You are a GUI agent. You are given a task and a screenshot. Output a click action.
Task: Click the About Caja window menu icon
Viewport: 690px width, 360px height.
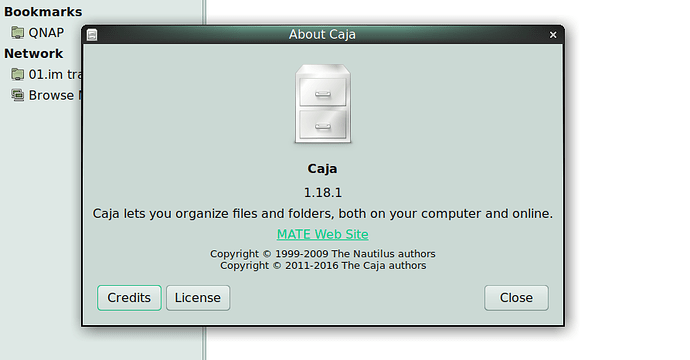(92, 35)
